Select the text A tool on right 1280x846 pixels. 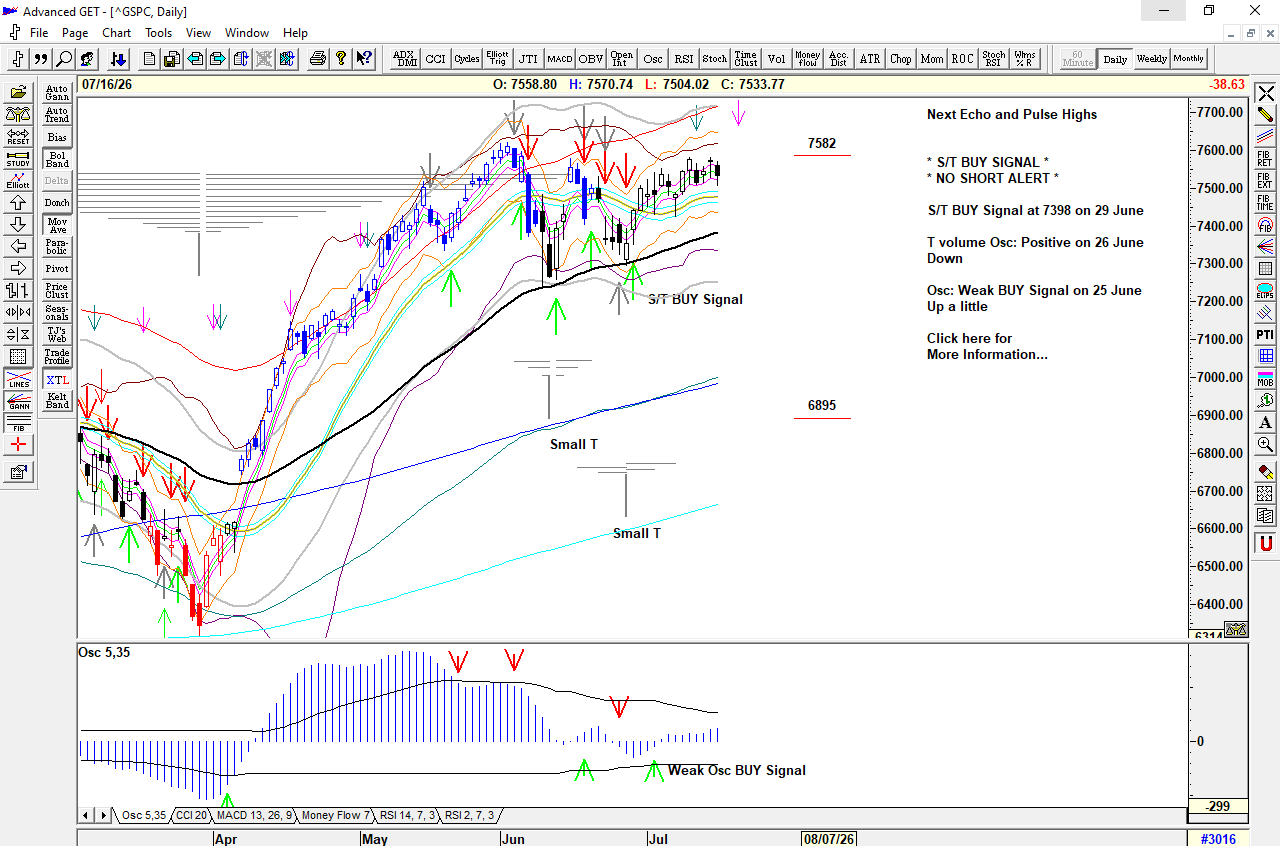click(x=1265, y=422)
